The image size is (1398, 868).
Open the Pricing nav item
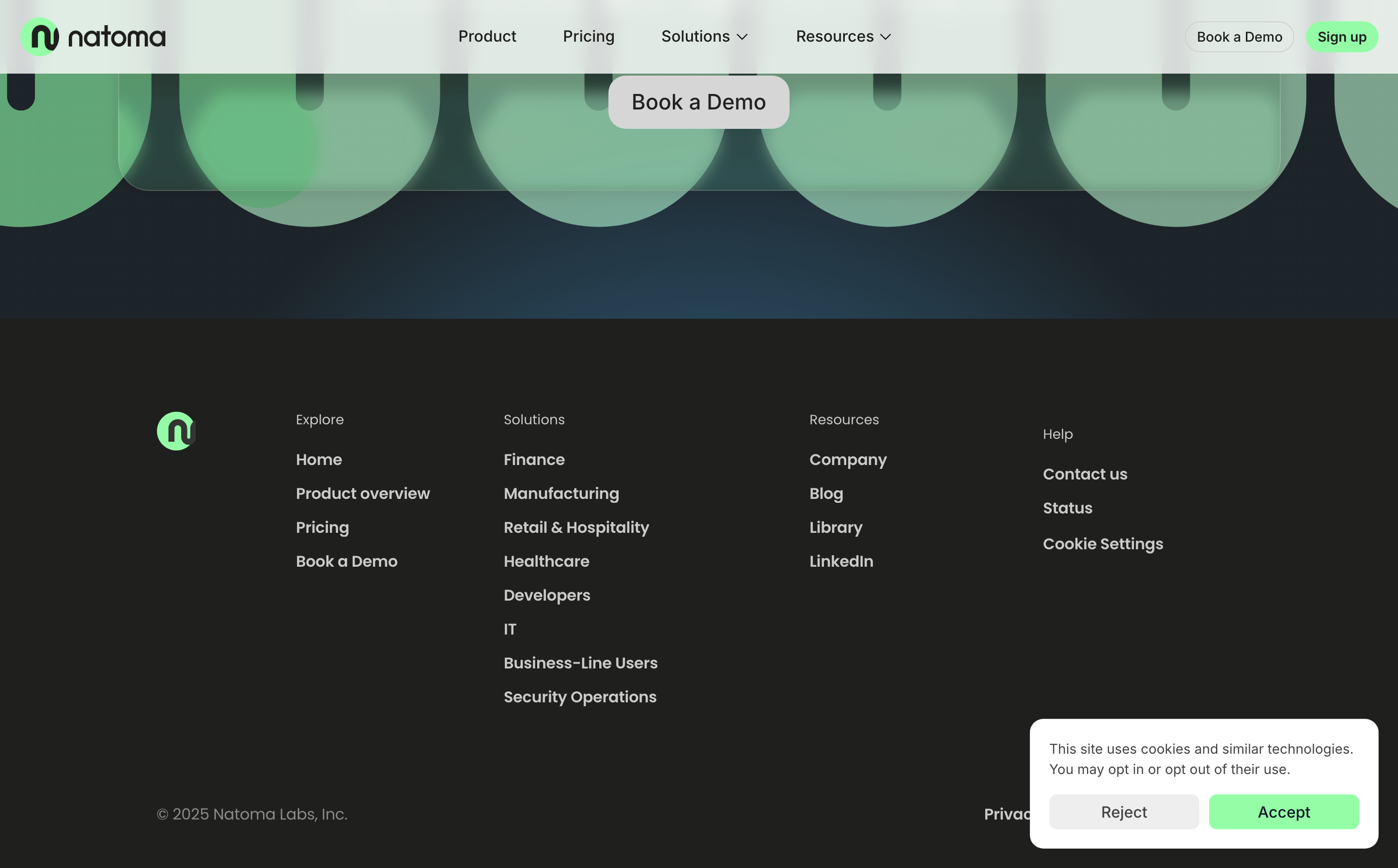pos(589,37)
